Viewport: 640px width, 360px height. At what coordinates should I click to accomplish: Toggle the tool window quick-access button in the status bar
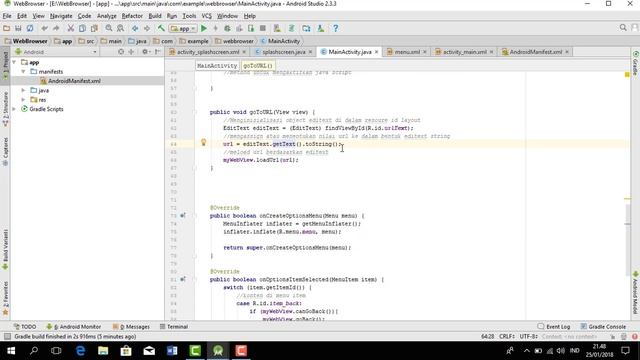coord(7,336)
